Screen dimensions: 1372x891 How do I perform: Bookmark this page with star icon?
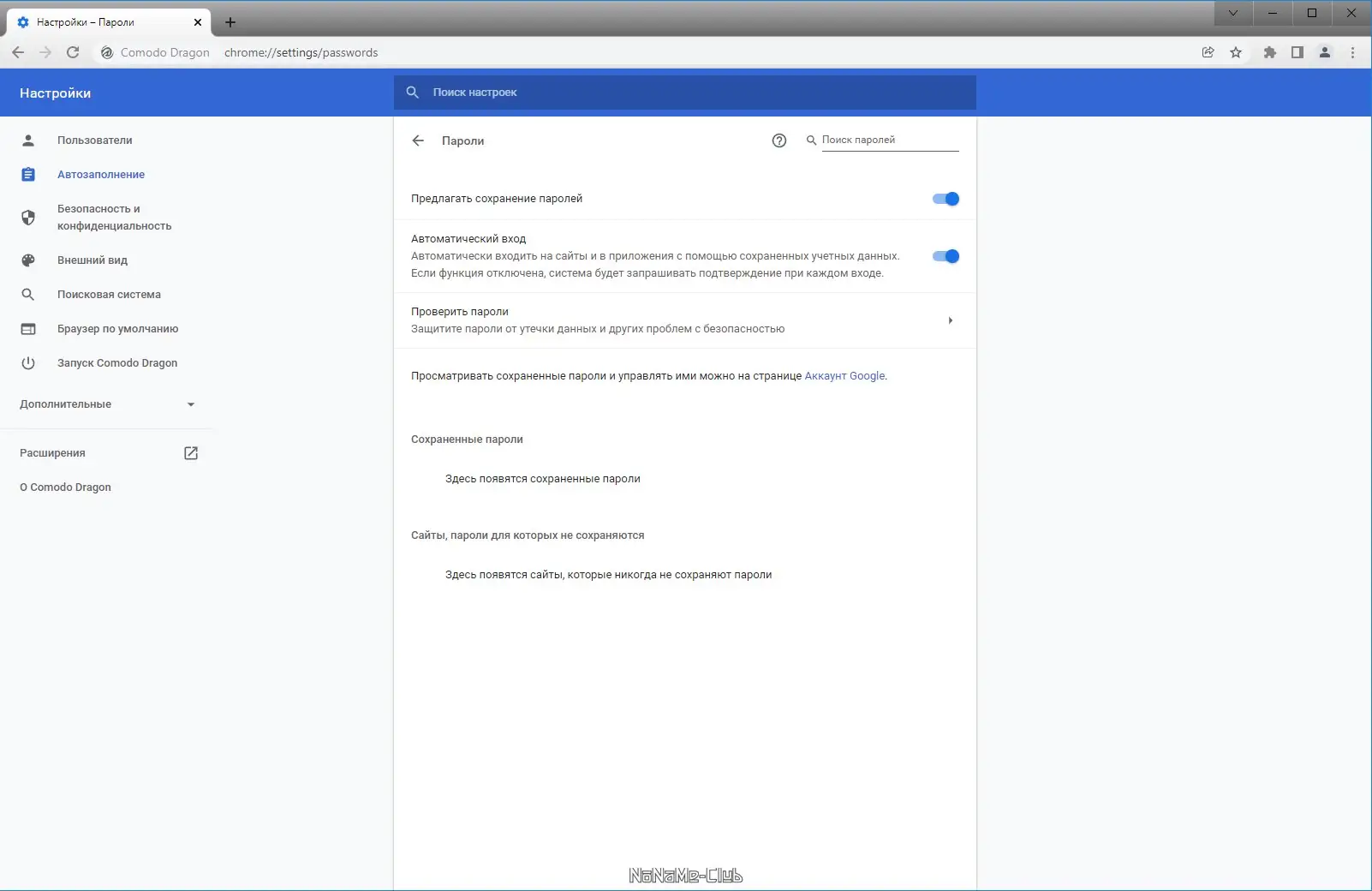pos(1236,52)
